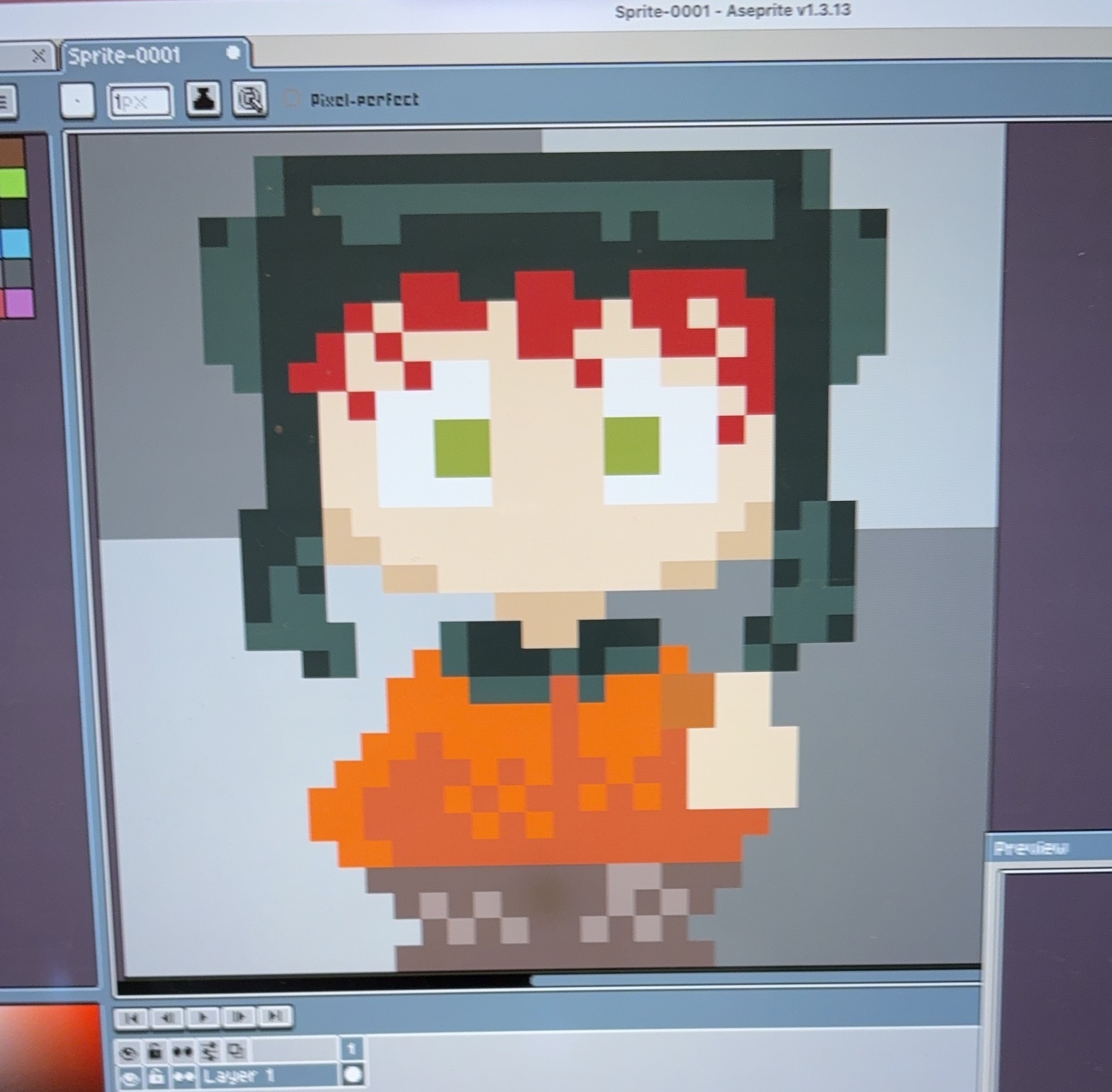
Task: Click the timeline link cels header icon
Action: pyautogui.click(x=209, y=1050)
